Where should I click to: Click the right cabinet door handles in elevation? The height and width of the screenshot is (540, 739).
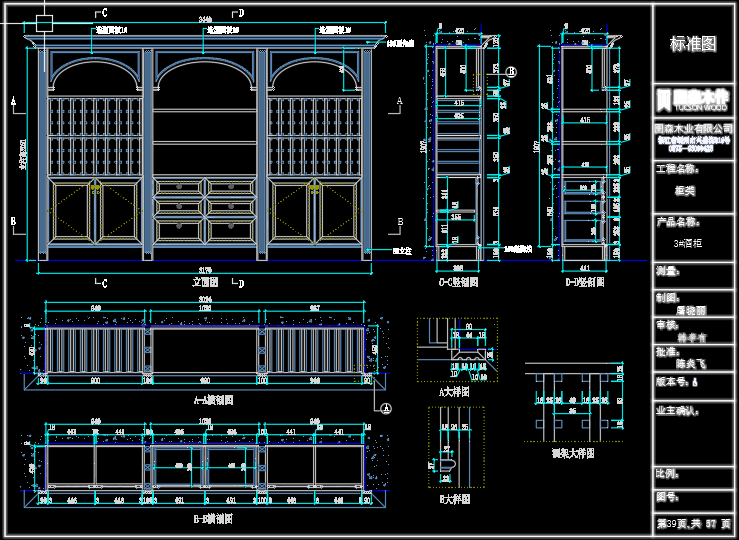[x=314, y=188]
